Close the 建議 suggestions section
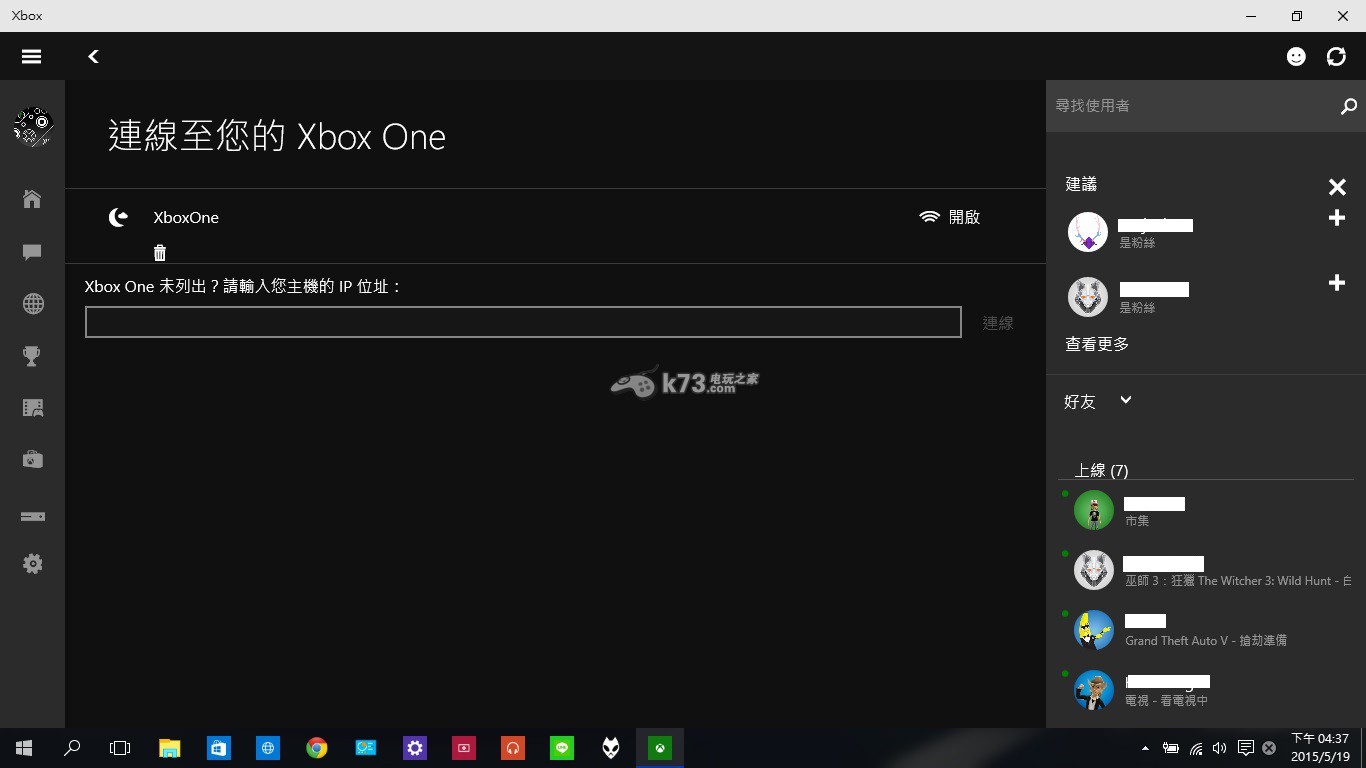This screenshot has width=1366, height=768. point(1337,187)
